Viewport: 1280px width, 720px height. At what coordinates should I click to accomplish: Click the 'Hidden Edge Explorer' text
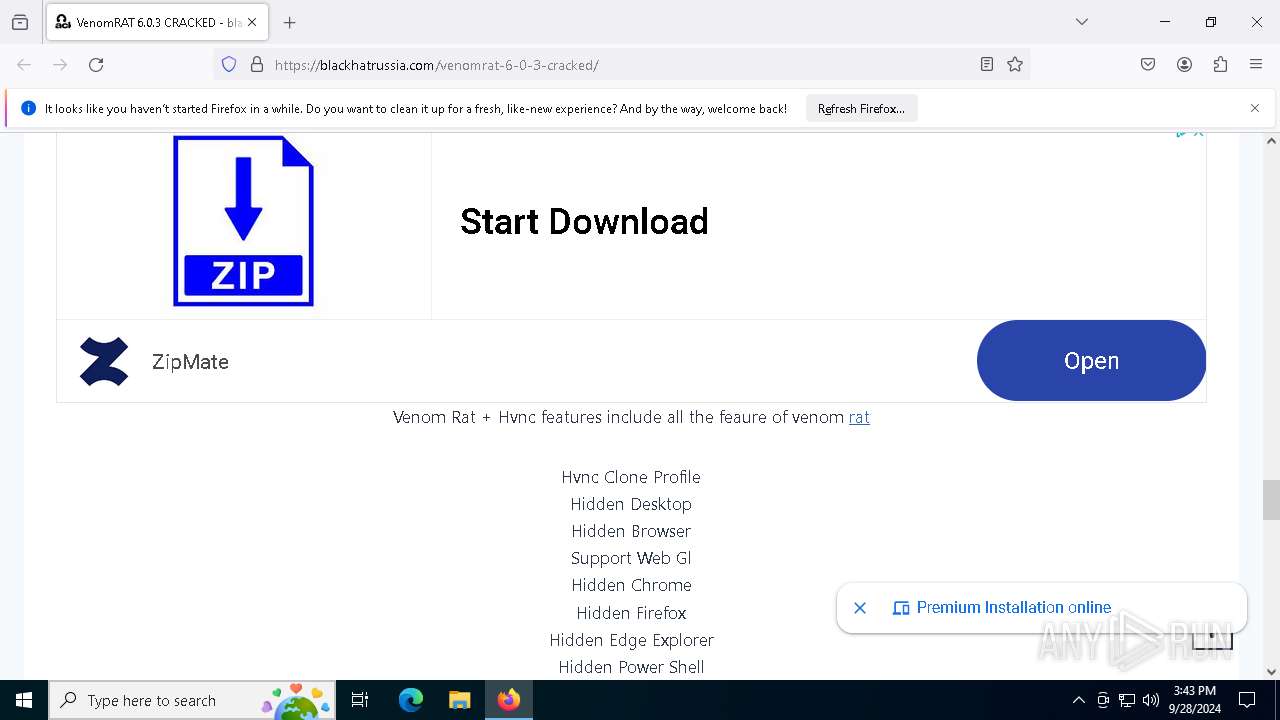coord(631,640)
